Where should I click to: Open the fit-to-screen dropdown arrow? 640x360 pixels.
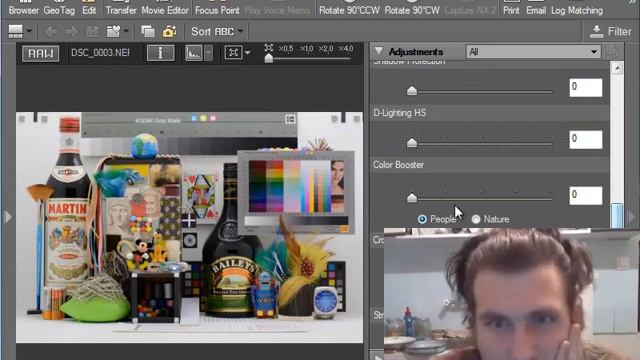pos(247,53)
